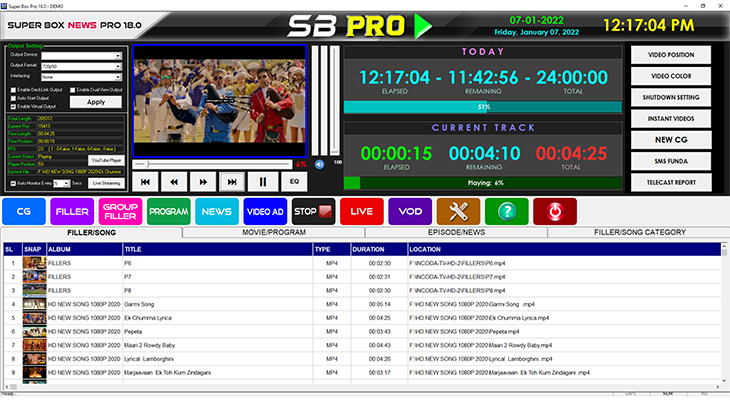Open the NEWS module
Screen dimensions: 730x400
217,211
